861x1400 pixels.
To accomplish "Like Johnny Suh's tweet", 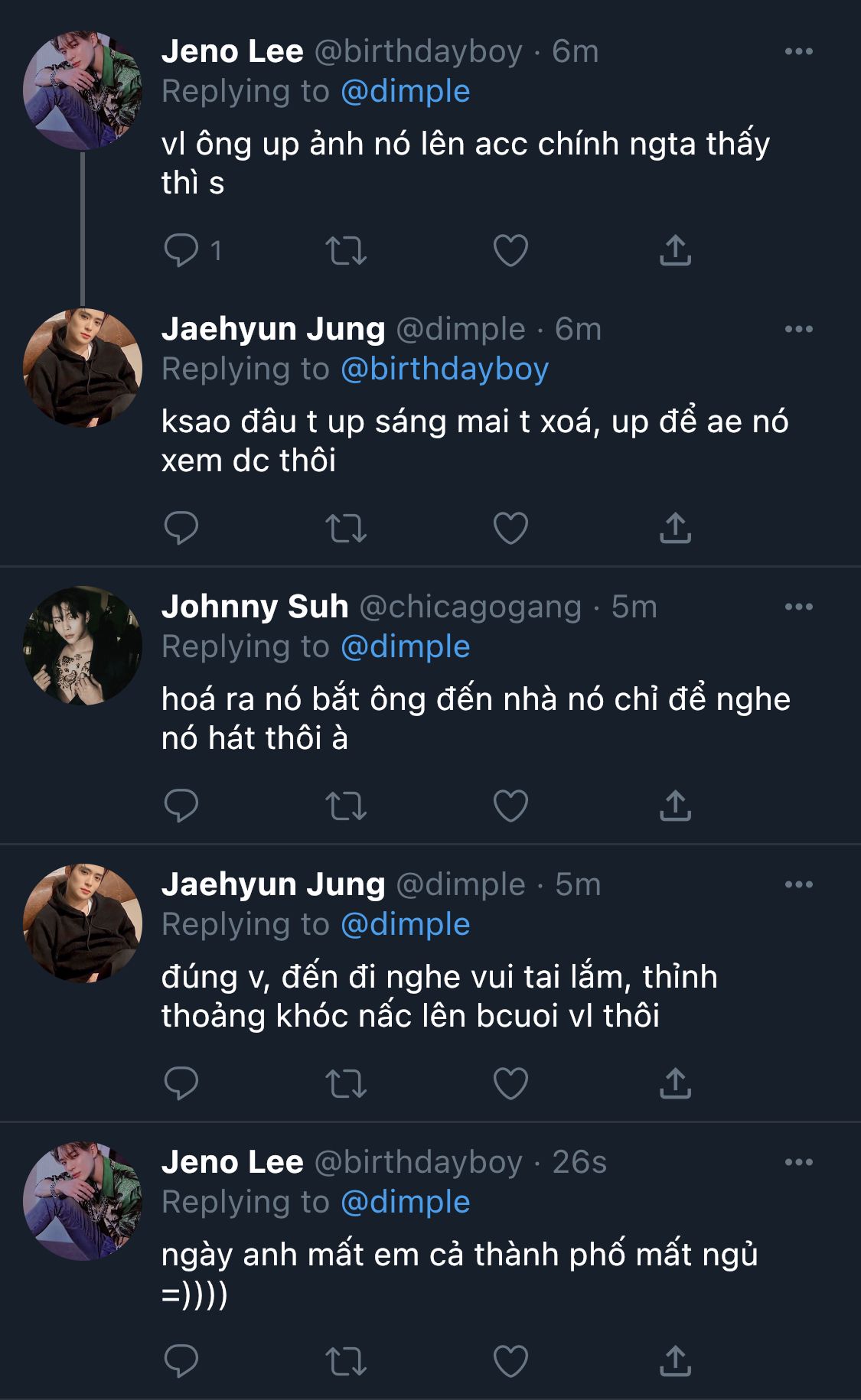I will click(x=510, y=806).
